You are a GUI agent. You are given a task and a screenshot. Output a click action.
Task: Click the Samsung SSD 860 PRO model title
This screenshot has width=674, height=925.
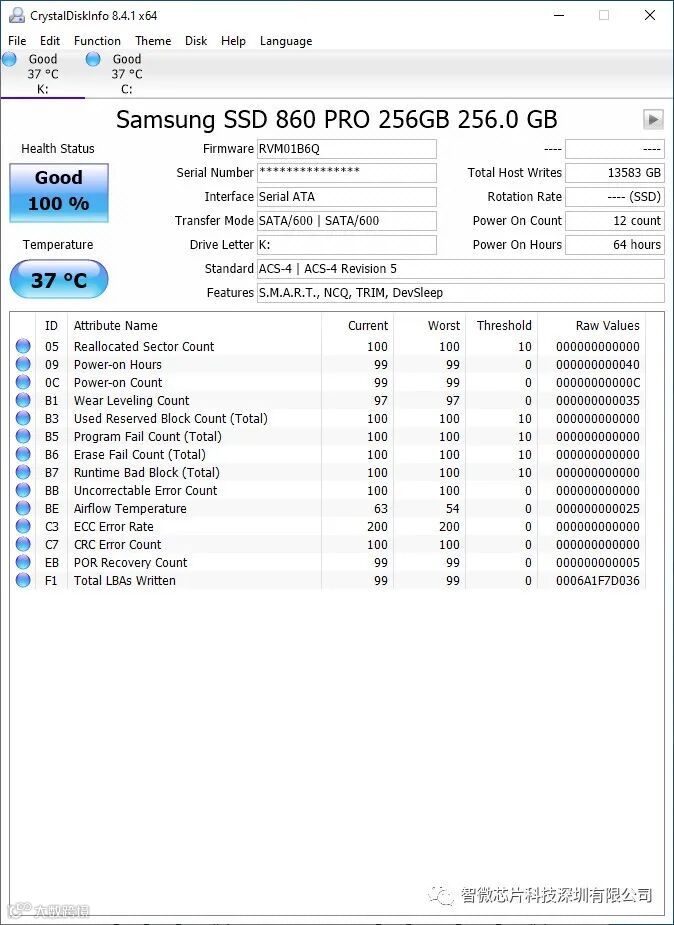(x=336, y=119)
